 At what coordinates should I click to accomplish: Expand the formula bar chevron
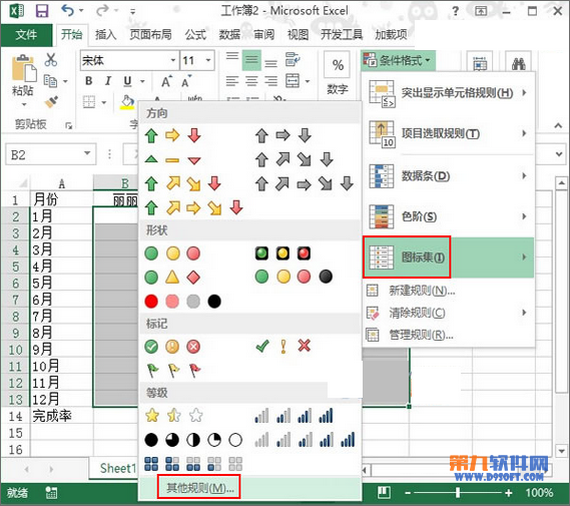(559, 153)
